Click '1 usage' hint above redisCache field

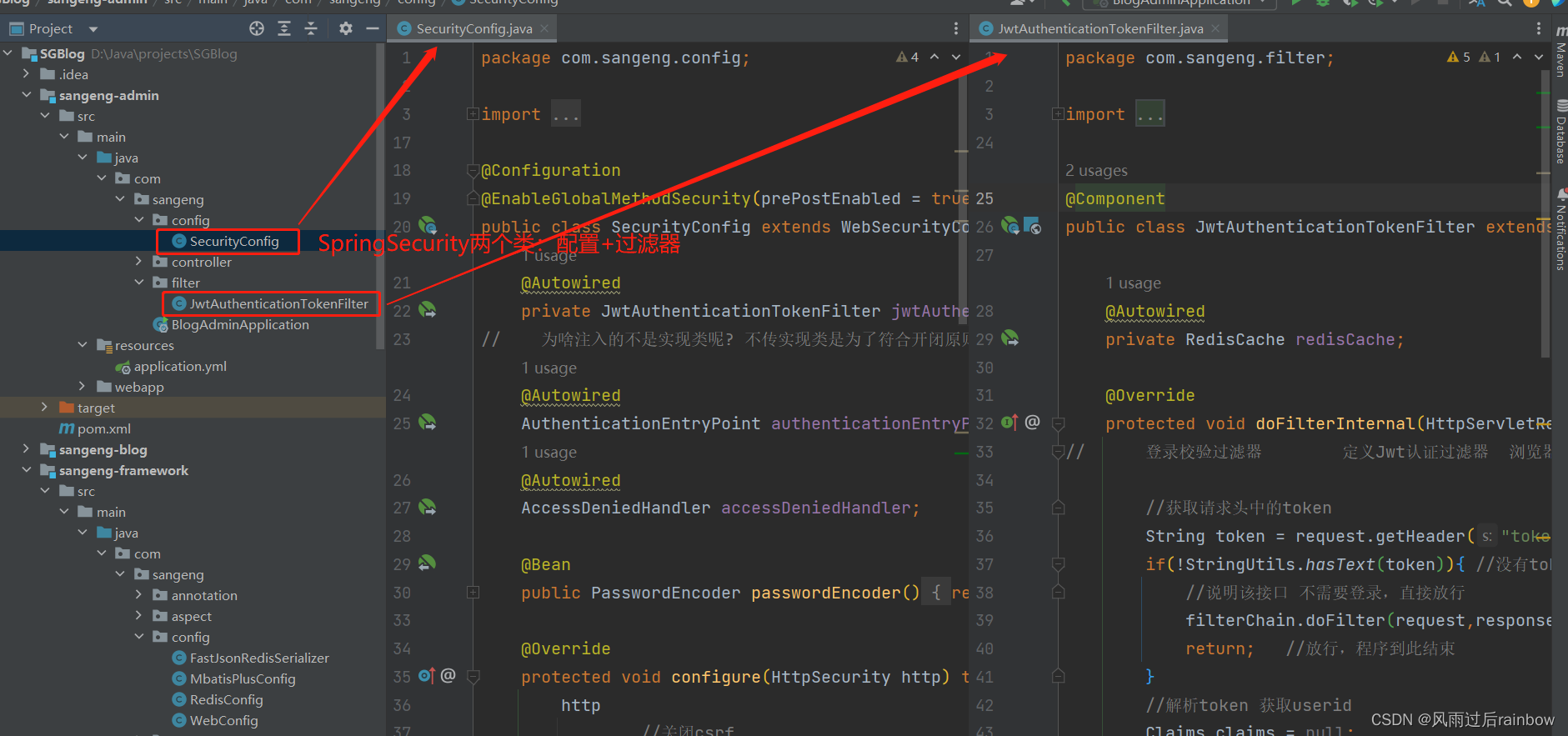pos(1133,283)
